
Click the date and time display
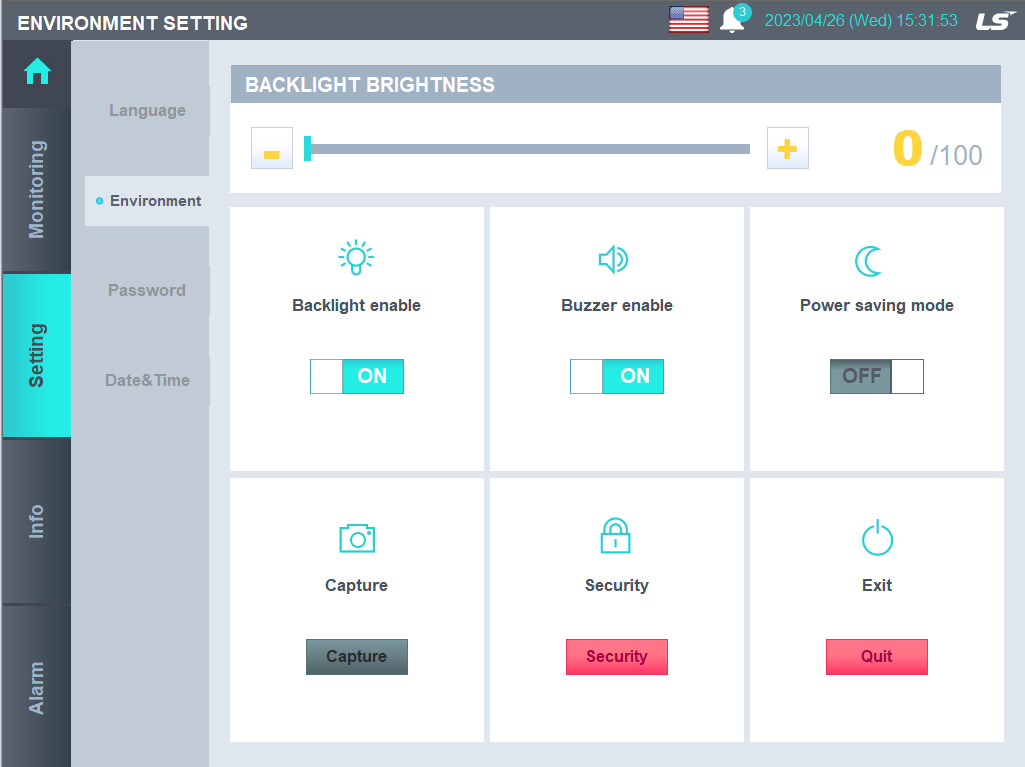(x=861, y=20)
